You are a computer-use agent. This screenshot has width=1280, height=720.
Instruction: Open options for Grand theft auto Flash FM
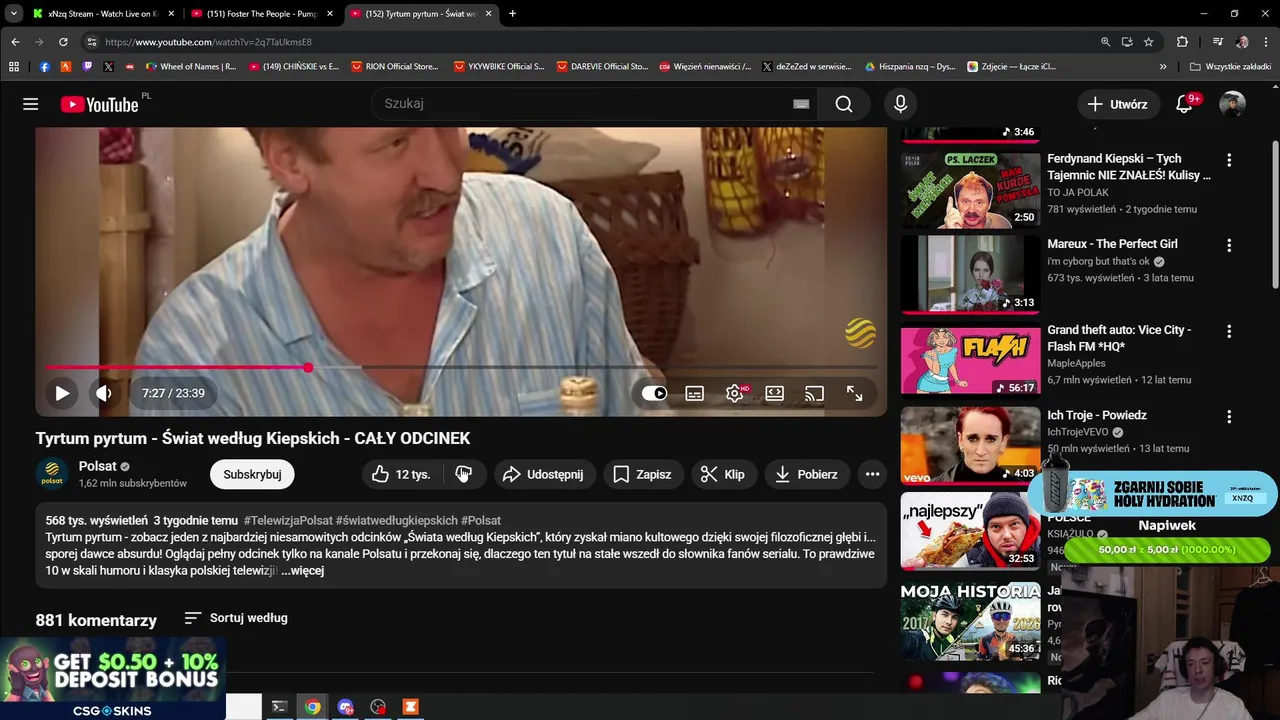(1229, 331)
